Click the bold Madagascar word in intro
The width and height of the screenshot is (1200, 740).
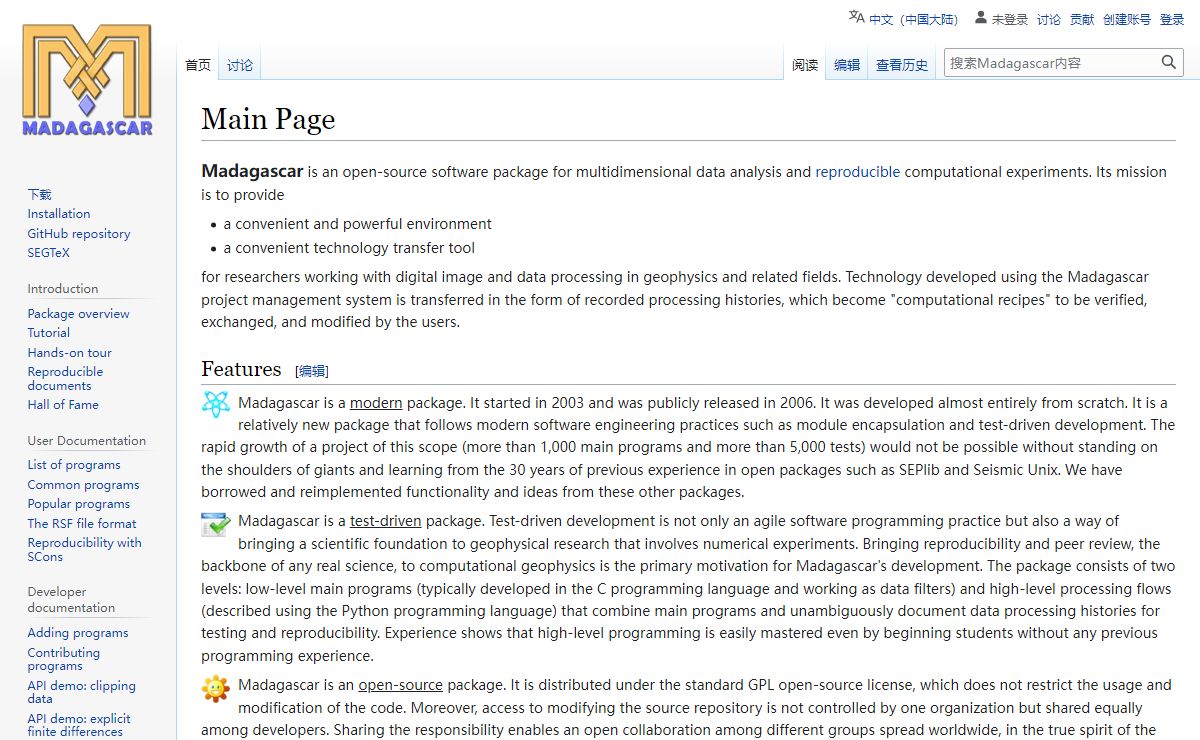pyautogui.click(x=252, y=171)
